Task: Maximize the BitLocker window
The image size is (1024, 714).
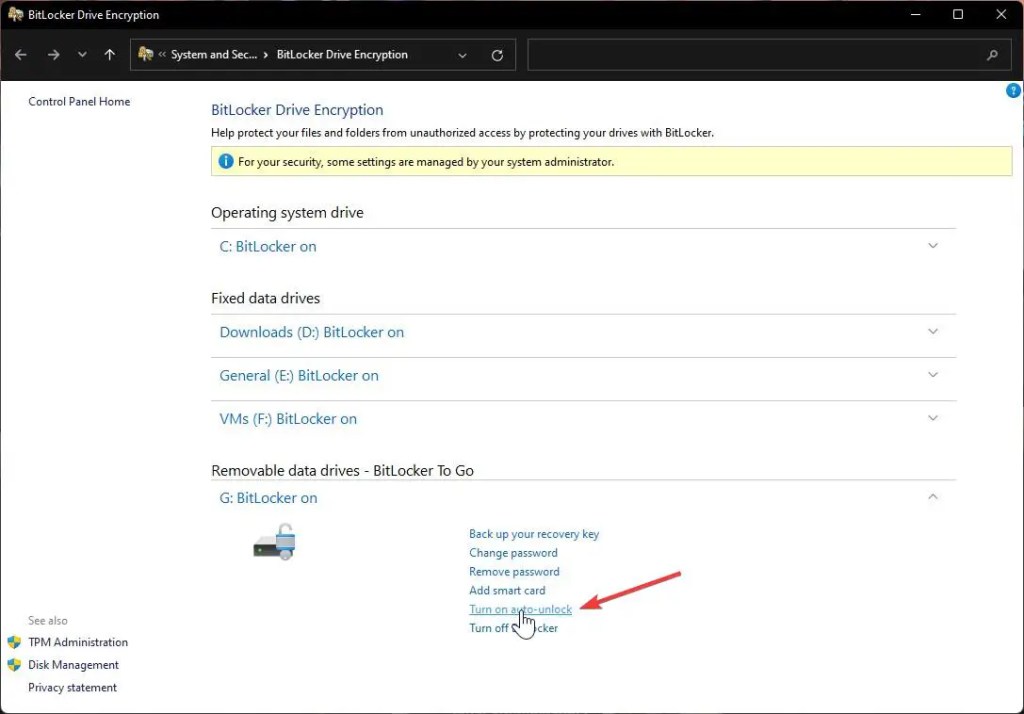Action: (958, 14)
